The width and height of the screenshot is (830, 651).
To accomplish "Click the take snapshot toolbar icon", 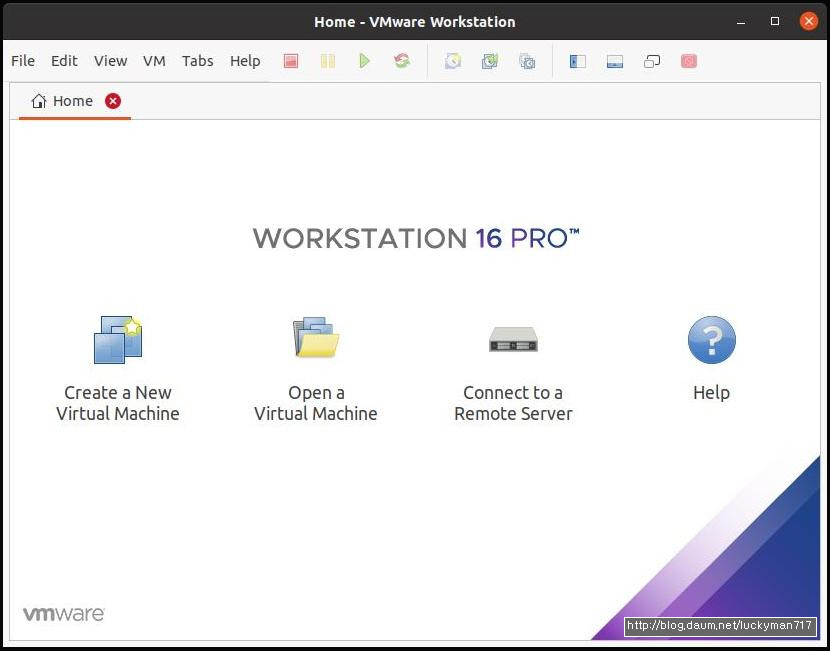I will pyautogui.click(x=453, y=61).
